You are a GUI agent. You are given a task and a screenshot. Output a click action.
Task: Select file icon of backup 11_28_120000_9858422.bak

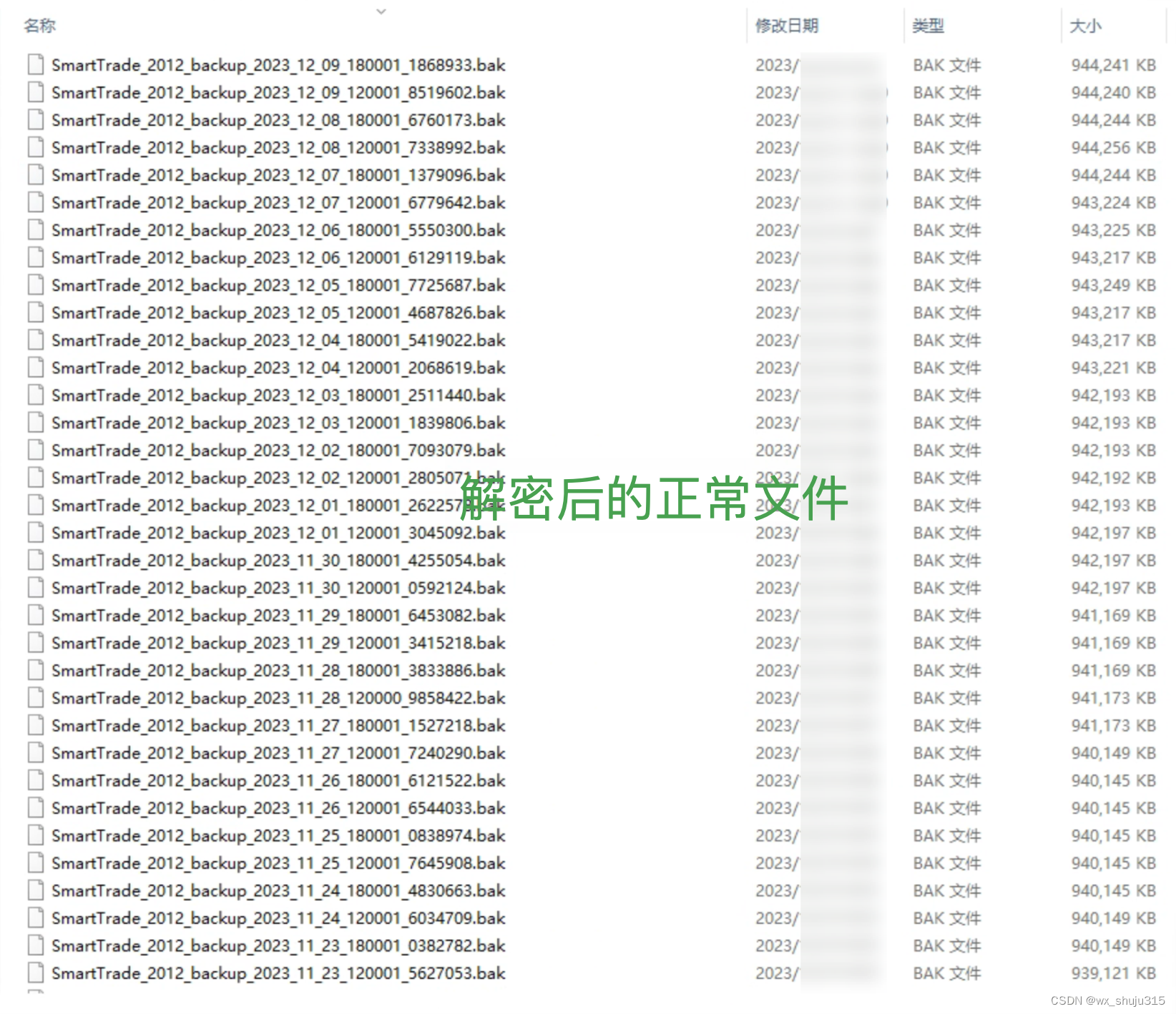36,698
